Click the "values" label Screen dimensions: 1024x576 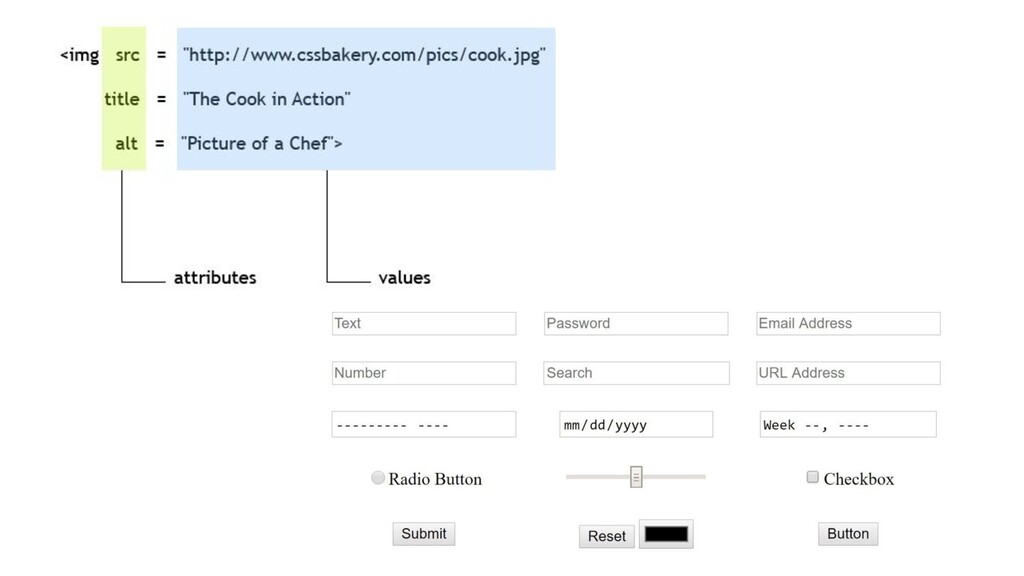click(404, 278)
